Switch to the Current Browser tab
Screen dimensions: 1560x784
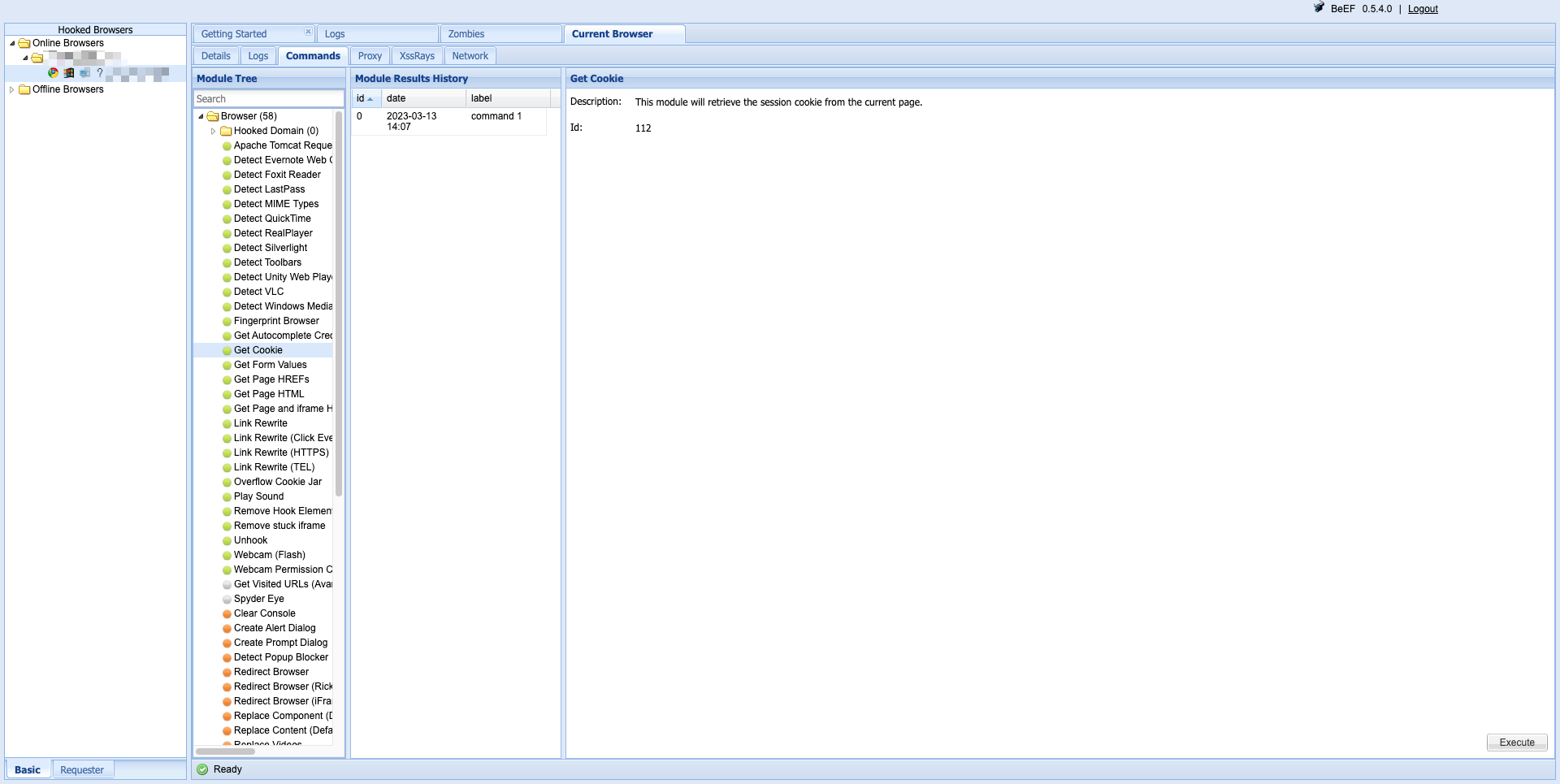tap(625, 34)
